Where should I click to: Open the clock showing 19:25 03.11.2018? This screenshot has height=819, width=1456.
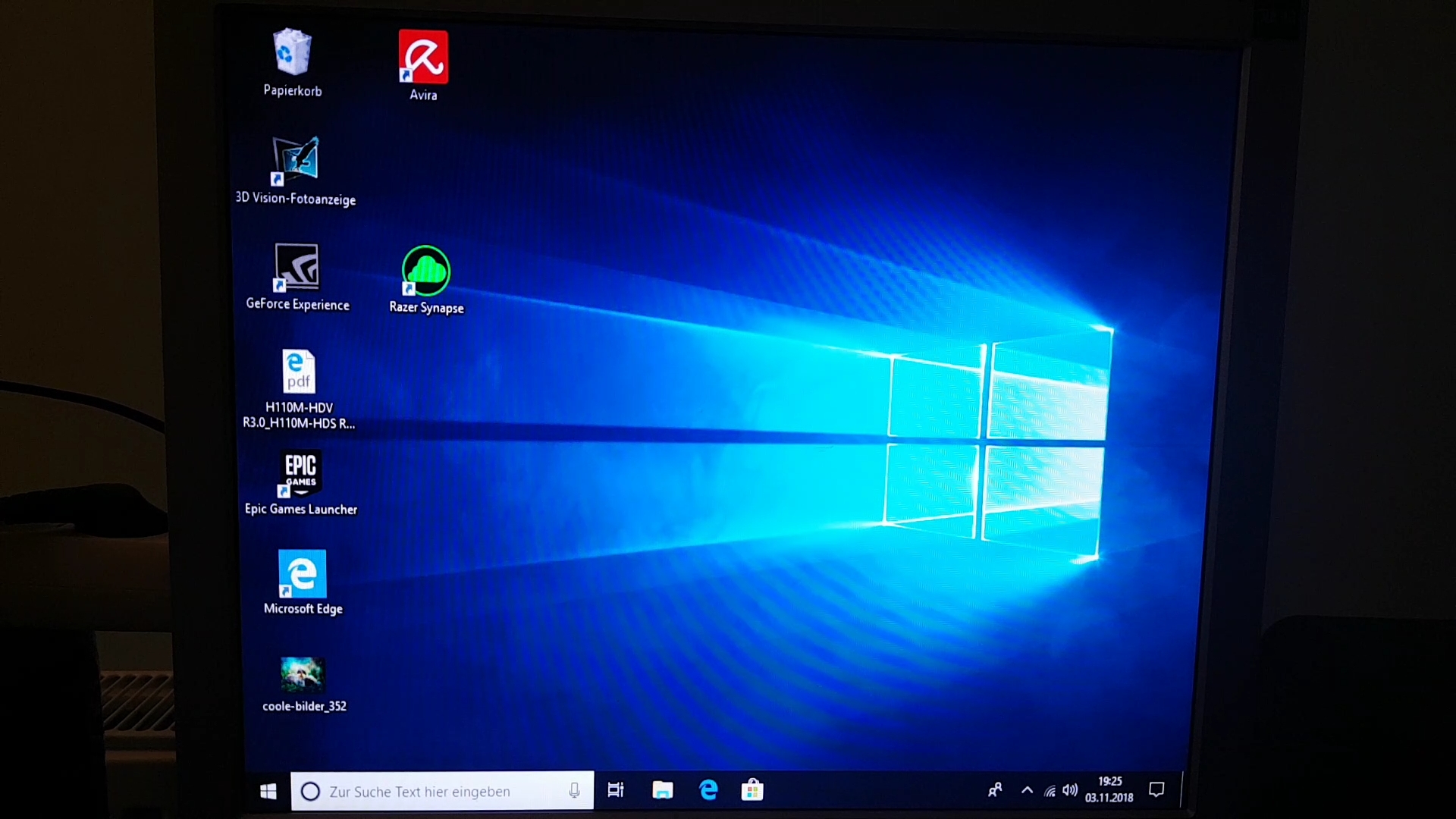[1109, 789]
